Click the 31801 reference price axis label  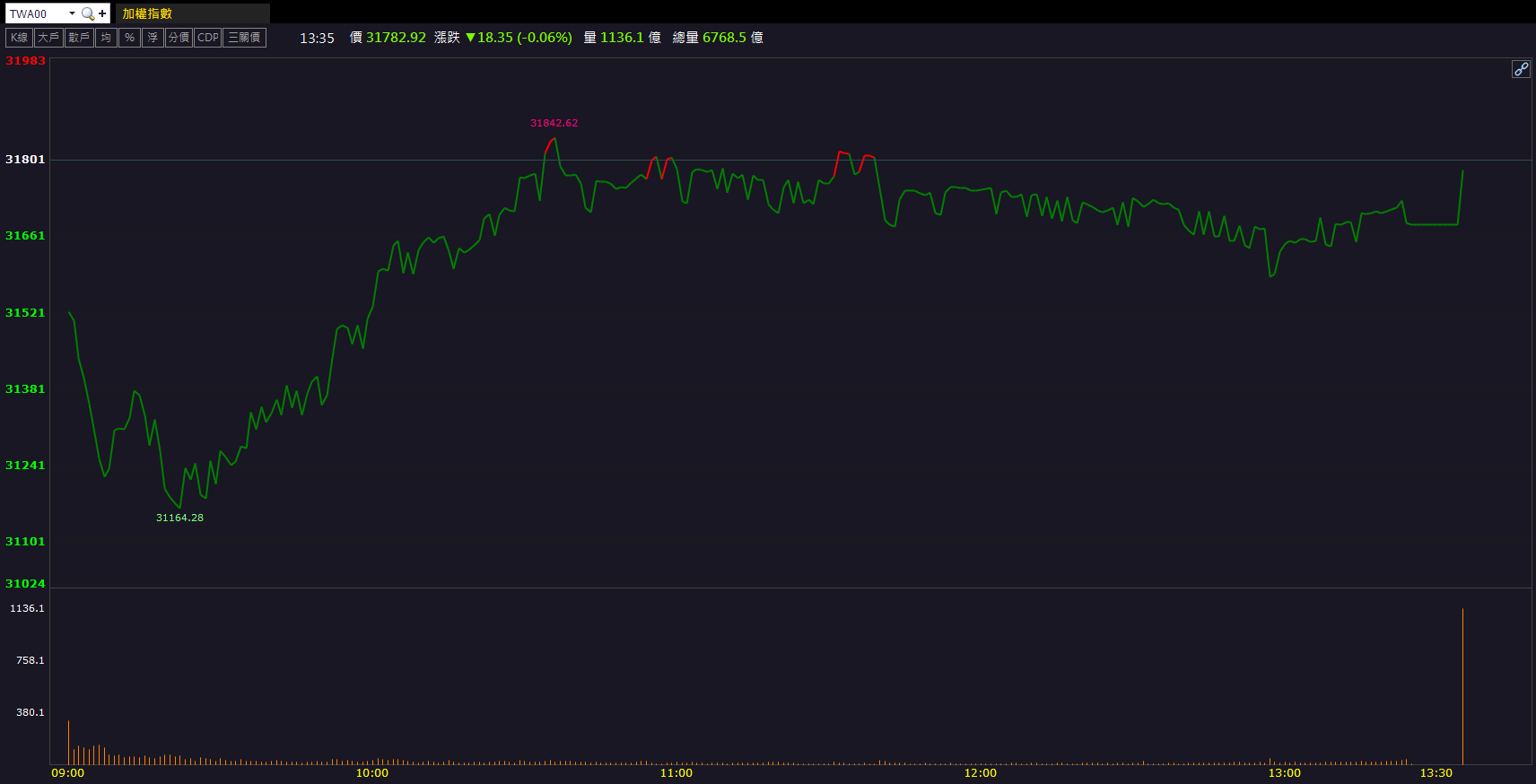[x=25, y=160]
